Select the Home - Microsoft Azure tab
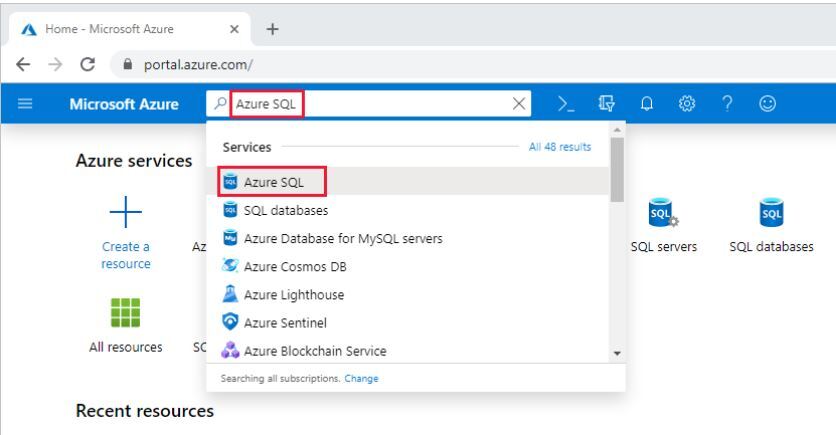Image resolution: width=836 pixels, height=435 pixels. click(x=130, y=29)
